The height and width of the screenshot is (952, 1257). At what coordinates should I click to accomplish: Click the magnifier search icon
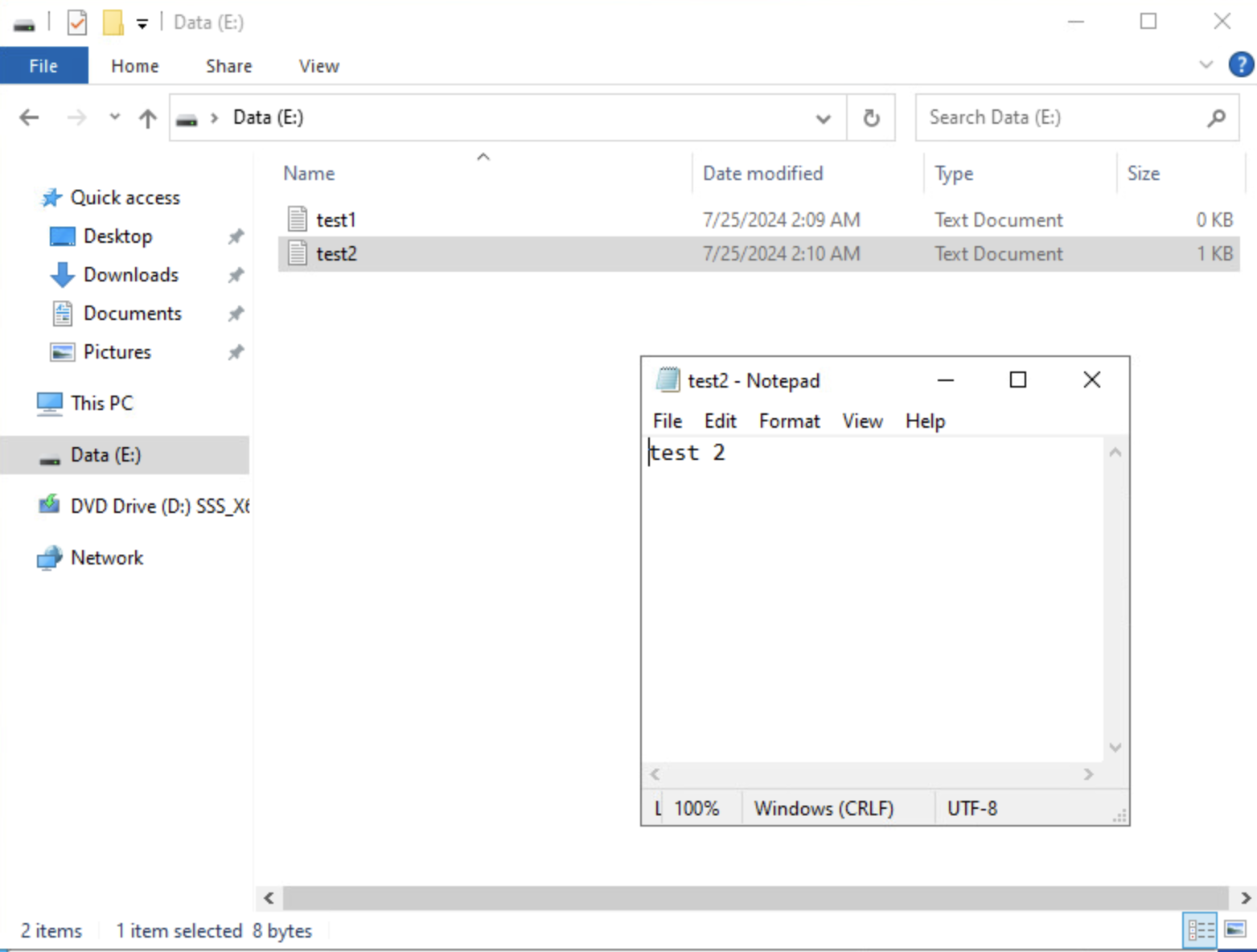tap(1217, 118)
